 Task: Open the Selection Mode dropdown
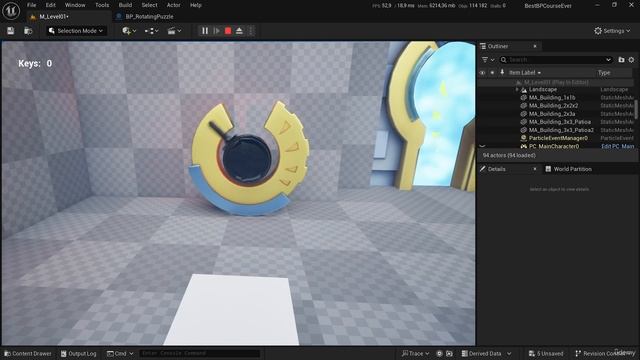[76, 31]
